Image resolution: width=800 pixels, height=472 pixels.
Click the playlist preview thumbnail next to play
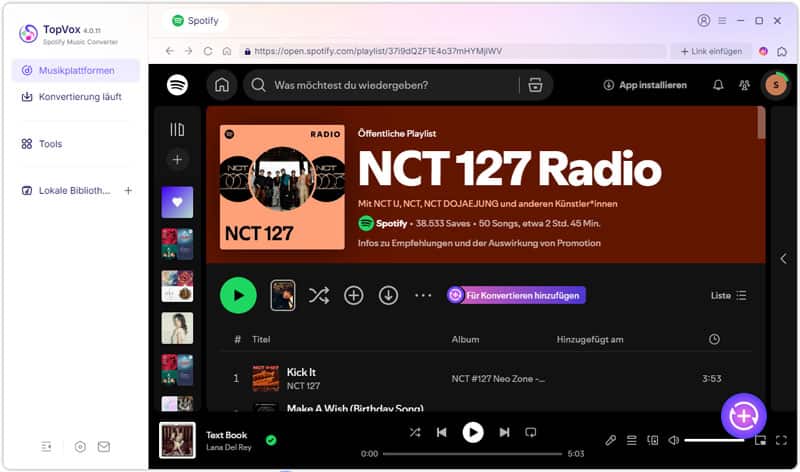pyautogui.click(x=283, y=295)
